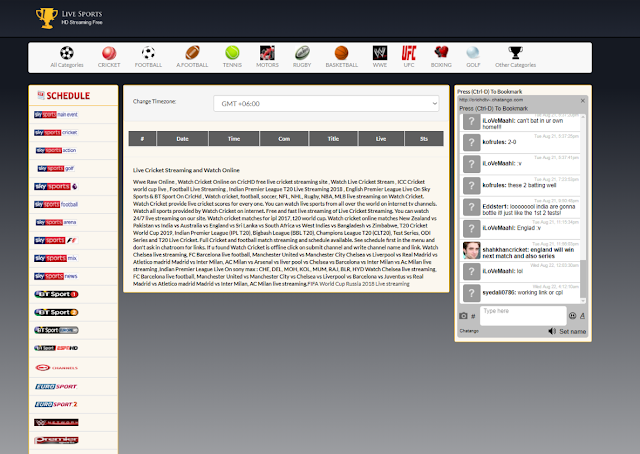Select the Cricket category ball icon
640x454 pixels.
click(109, 53)
